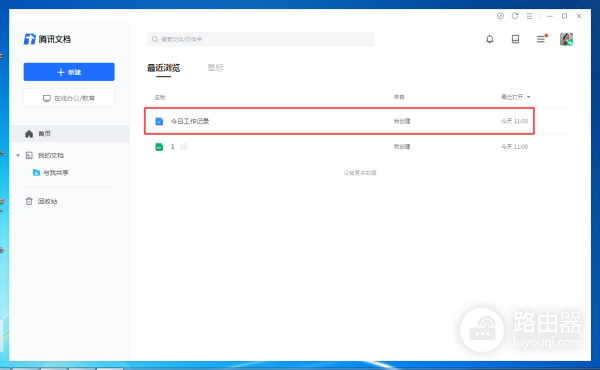The width and height of the screenshot is (600, 370).
Task: Switch to the 星标 tab
Action: tap(215, 68)
